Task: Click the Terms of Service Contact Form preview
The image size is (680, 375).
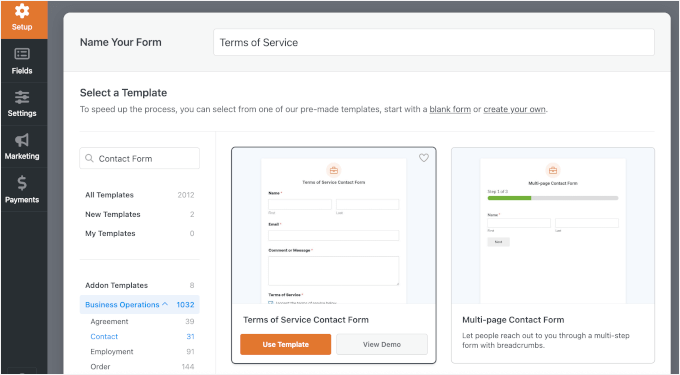Action: click(333, 226)
